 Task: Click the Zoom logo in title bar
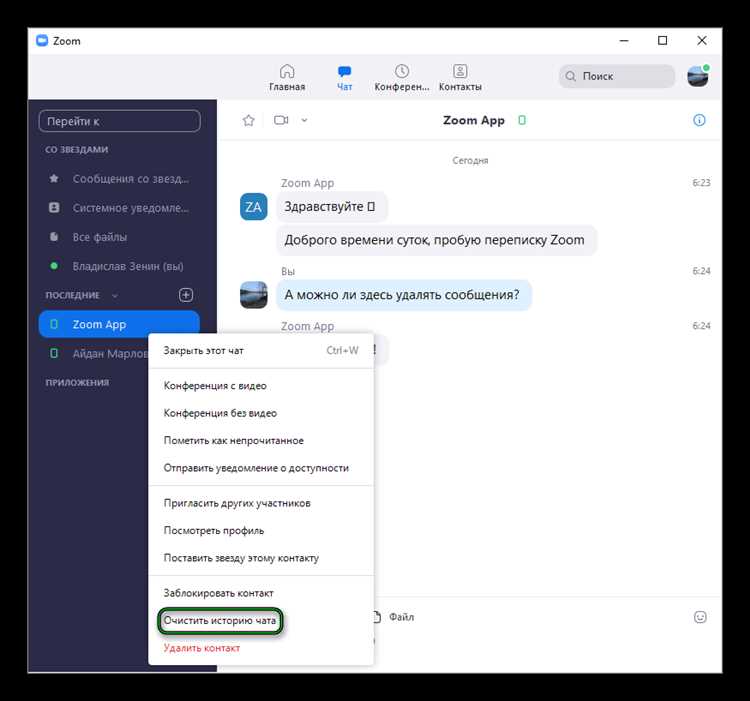42,41
